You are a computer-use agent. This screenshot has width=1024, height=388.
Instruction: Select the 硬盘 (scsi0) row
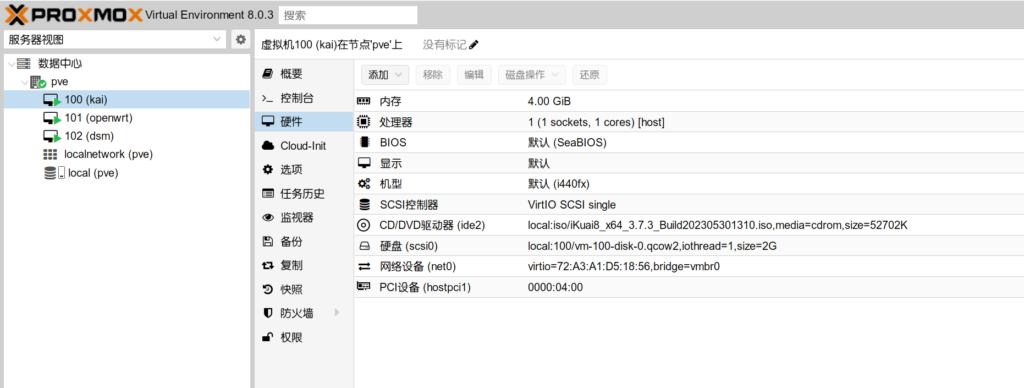689,246
